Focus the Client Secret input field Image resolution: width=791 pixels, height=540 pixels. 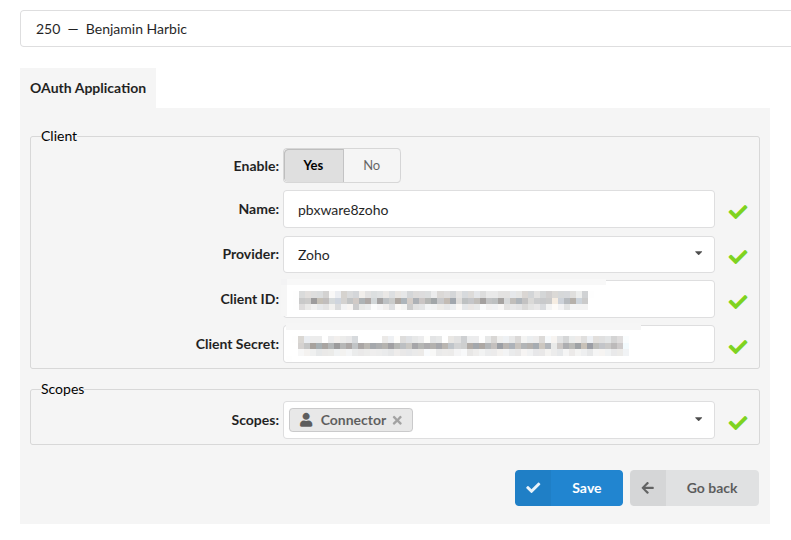(x=499, y=344)
